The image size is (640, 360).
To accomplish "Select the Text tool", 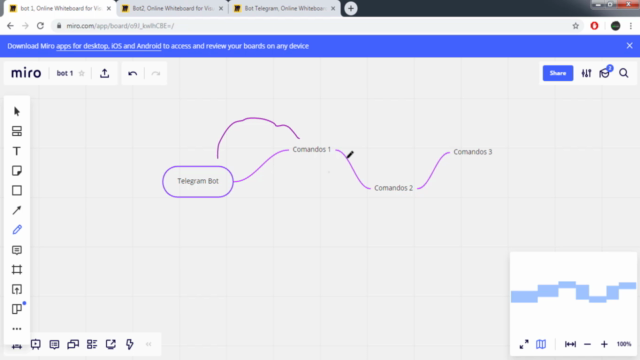I will 17,151.
